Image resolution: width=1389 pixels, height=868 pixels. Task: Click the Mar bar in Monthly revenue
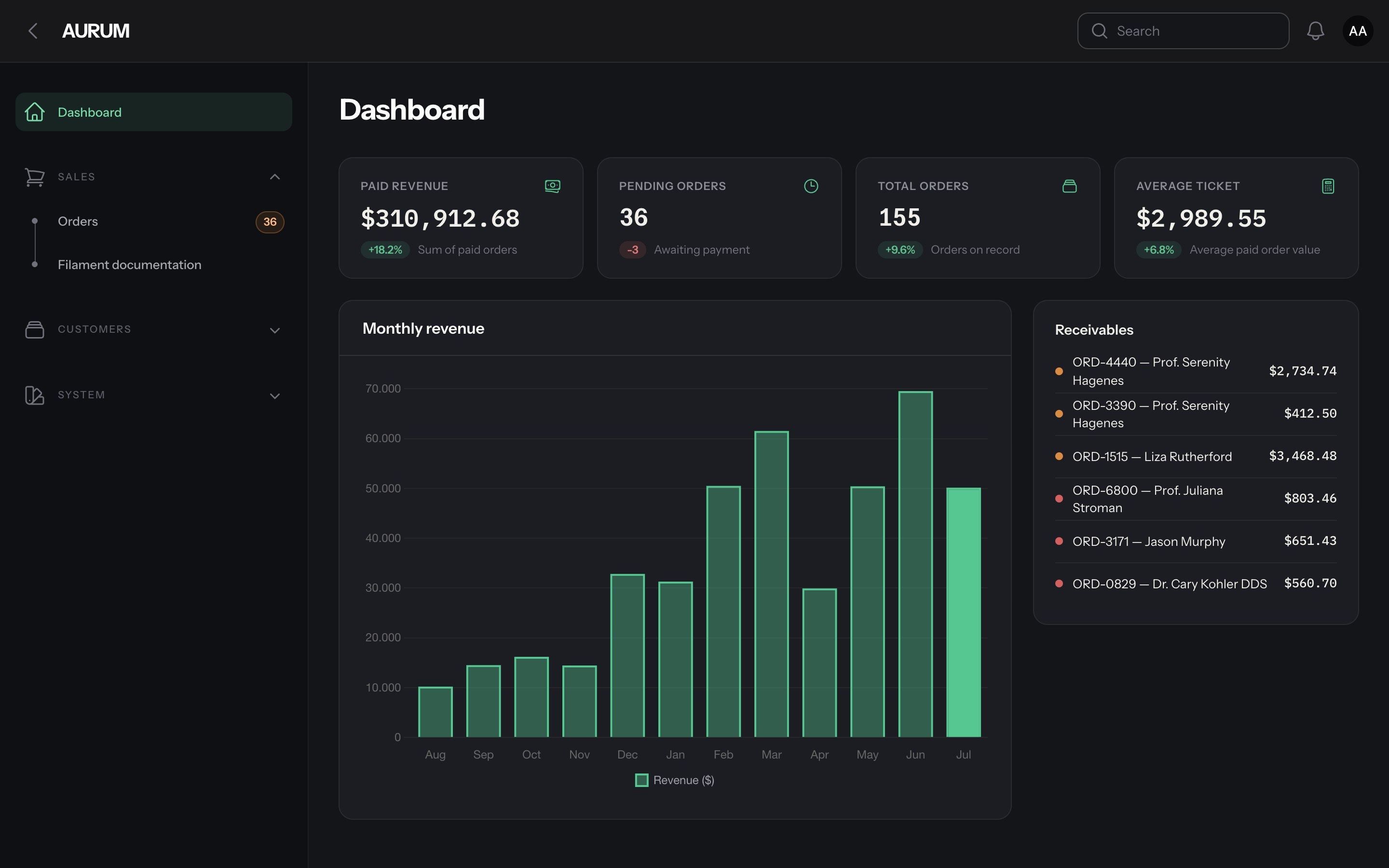(771, 584)
